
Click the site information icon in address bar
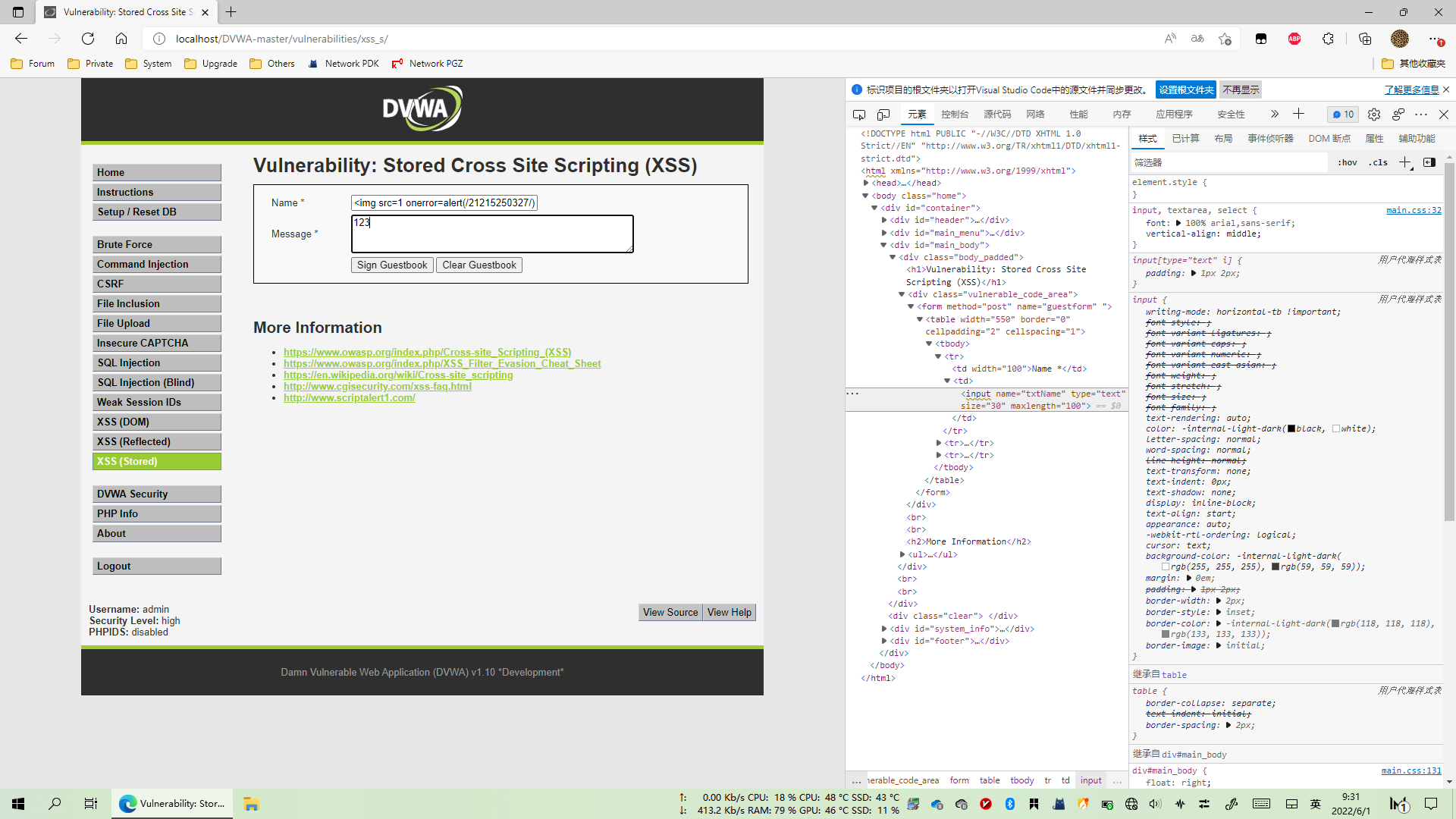[x=159, y=39]
